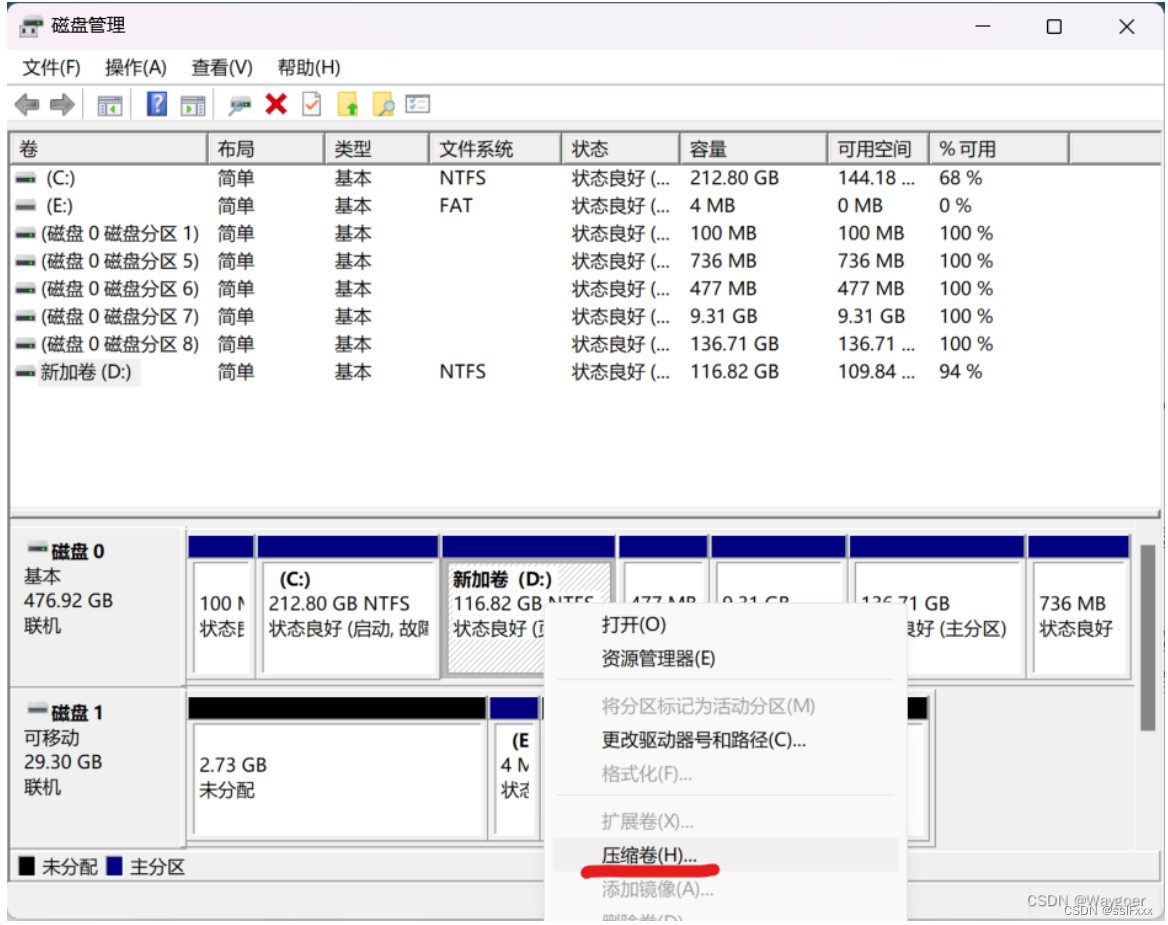Open the 查看(V) menu
Viewport: 1168px width, 925px height.
[x=222, y=68]
